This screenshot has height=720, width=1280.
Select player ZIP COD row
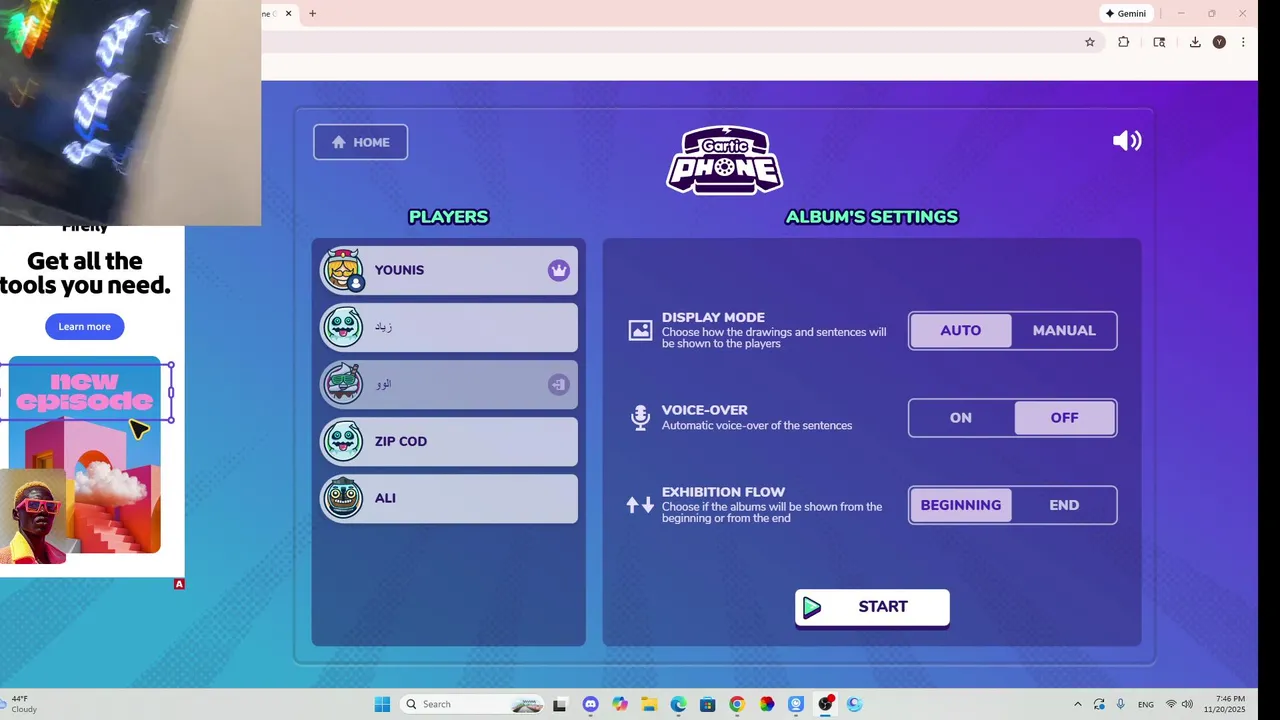(449, 441)
